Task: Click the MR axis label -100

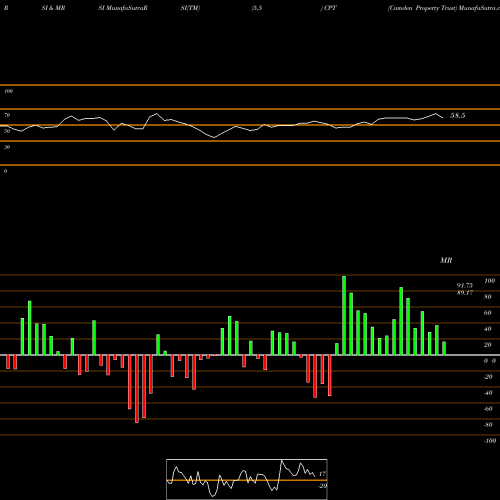Action: coord(489,441)
